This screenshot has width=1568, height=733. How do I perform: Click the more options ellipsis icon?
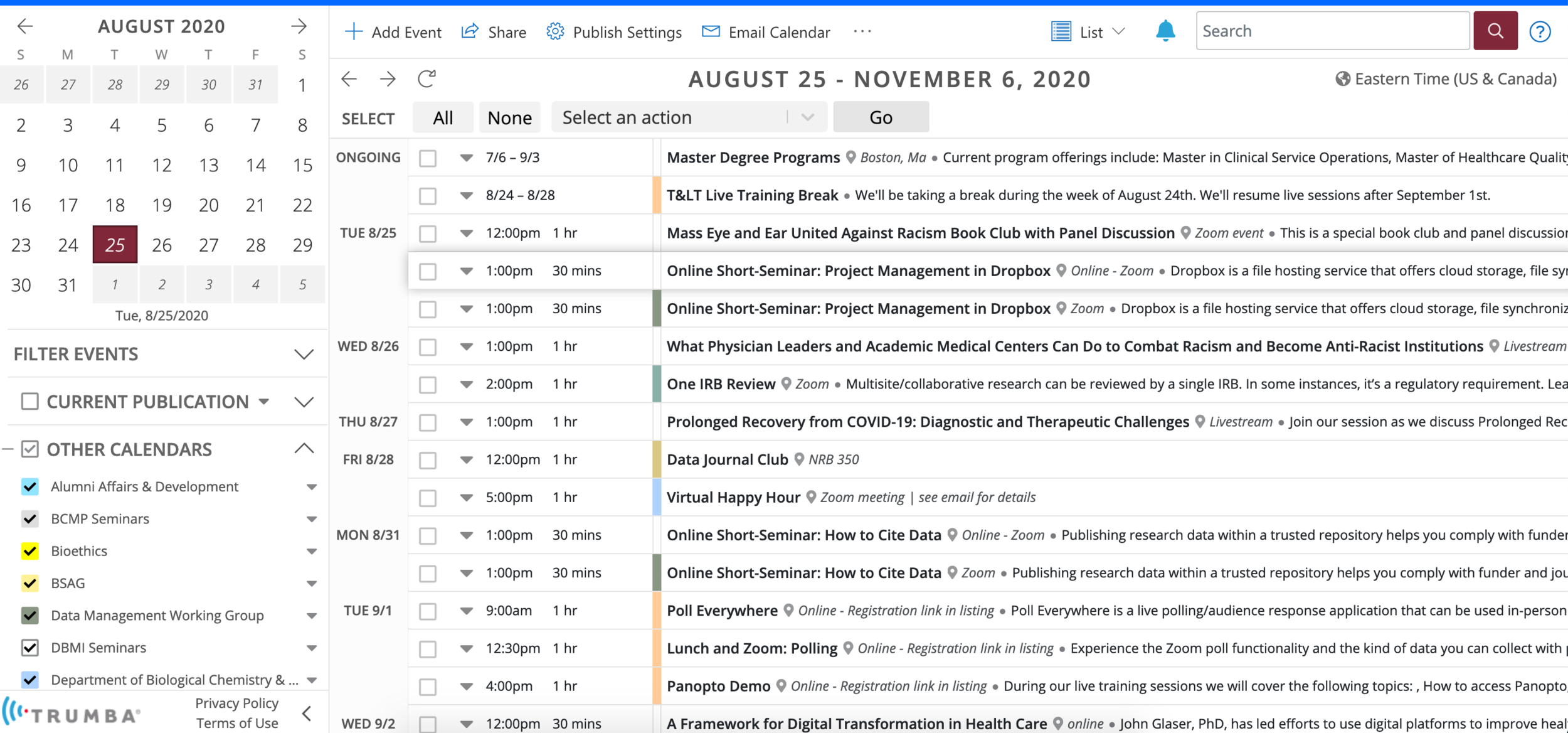(x=862, y=31)
